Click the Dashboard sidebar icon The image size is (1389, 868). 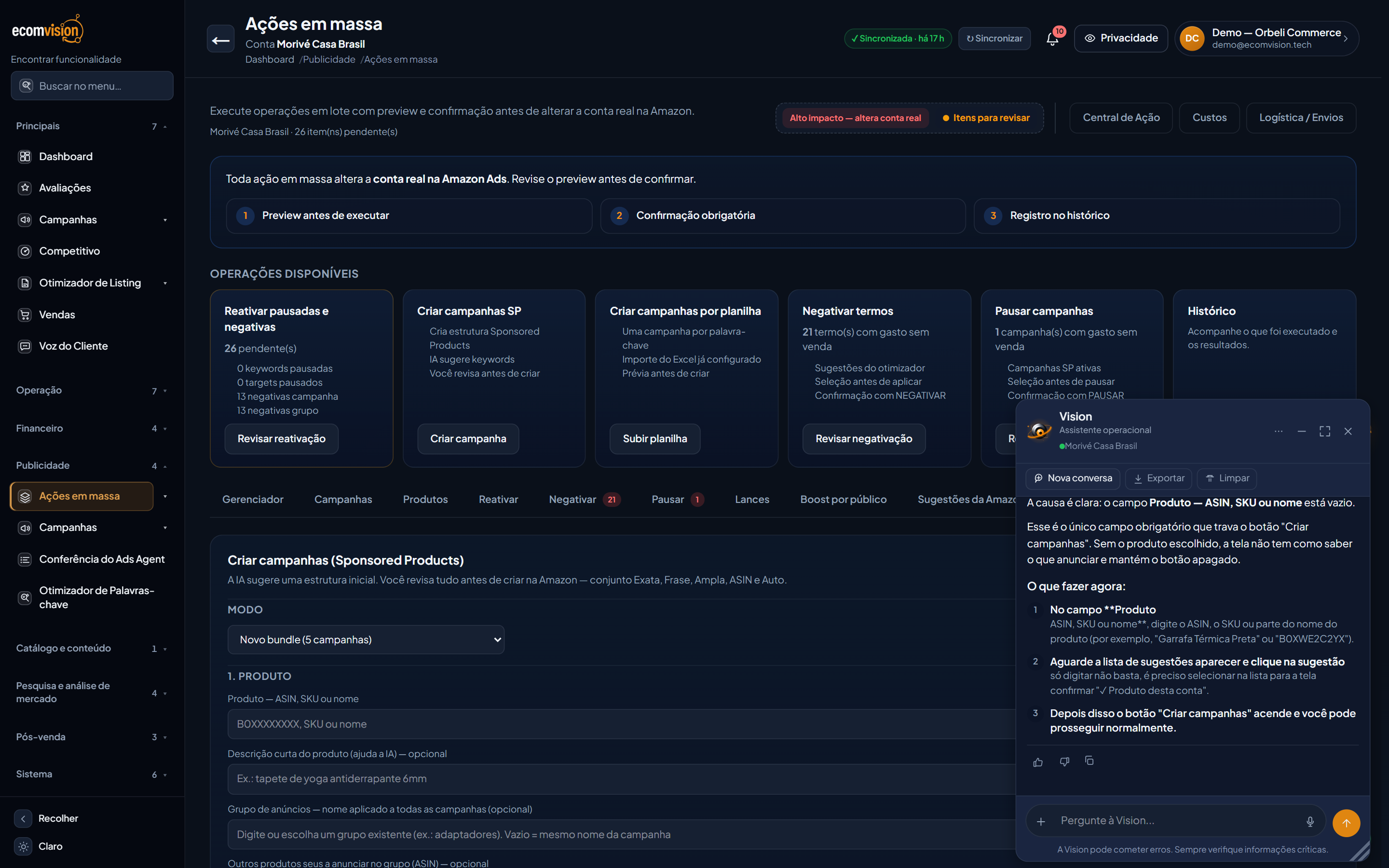(25, 157)
